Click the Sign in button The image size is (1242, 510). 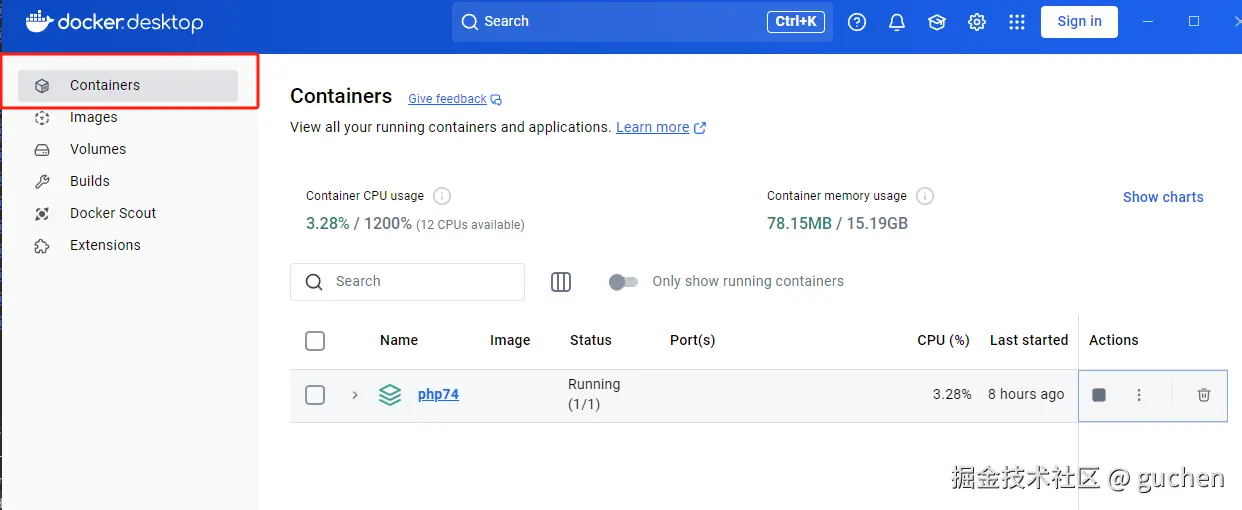pyautogui.click(x=1079, y=22)
